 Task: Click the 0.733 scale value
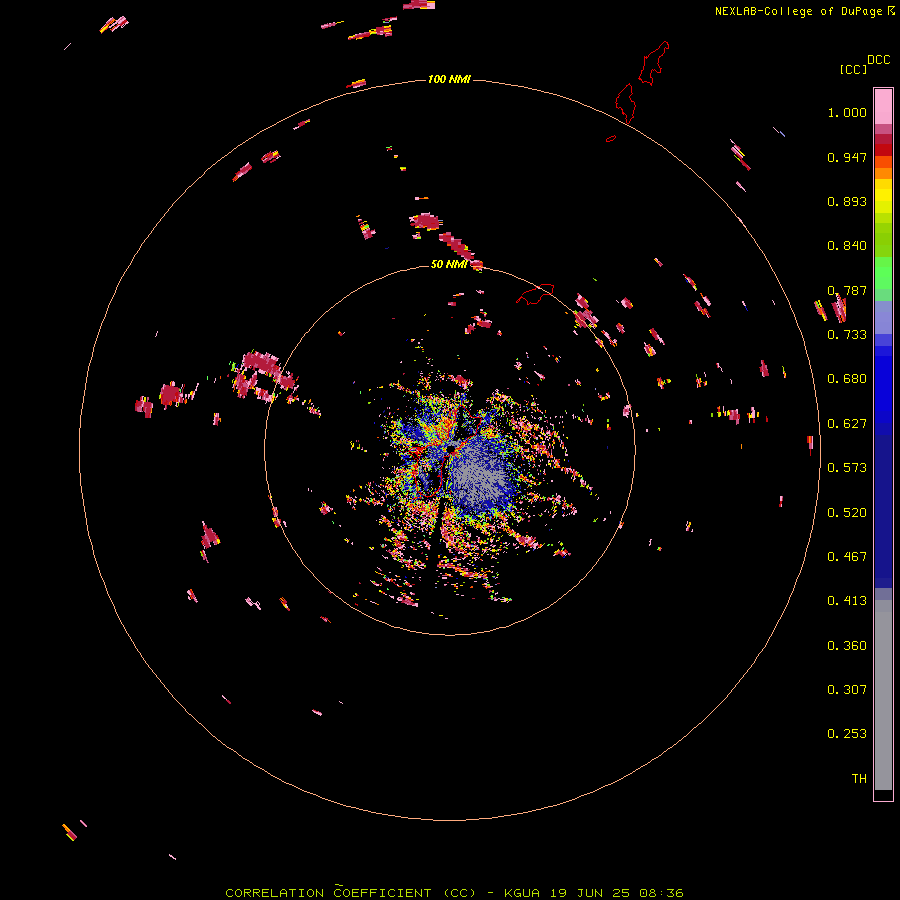click(847, 335)
